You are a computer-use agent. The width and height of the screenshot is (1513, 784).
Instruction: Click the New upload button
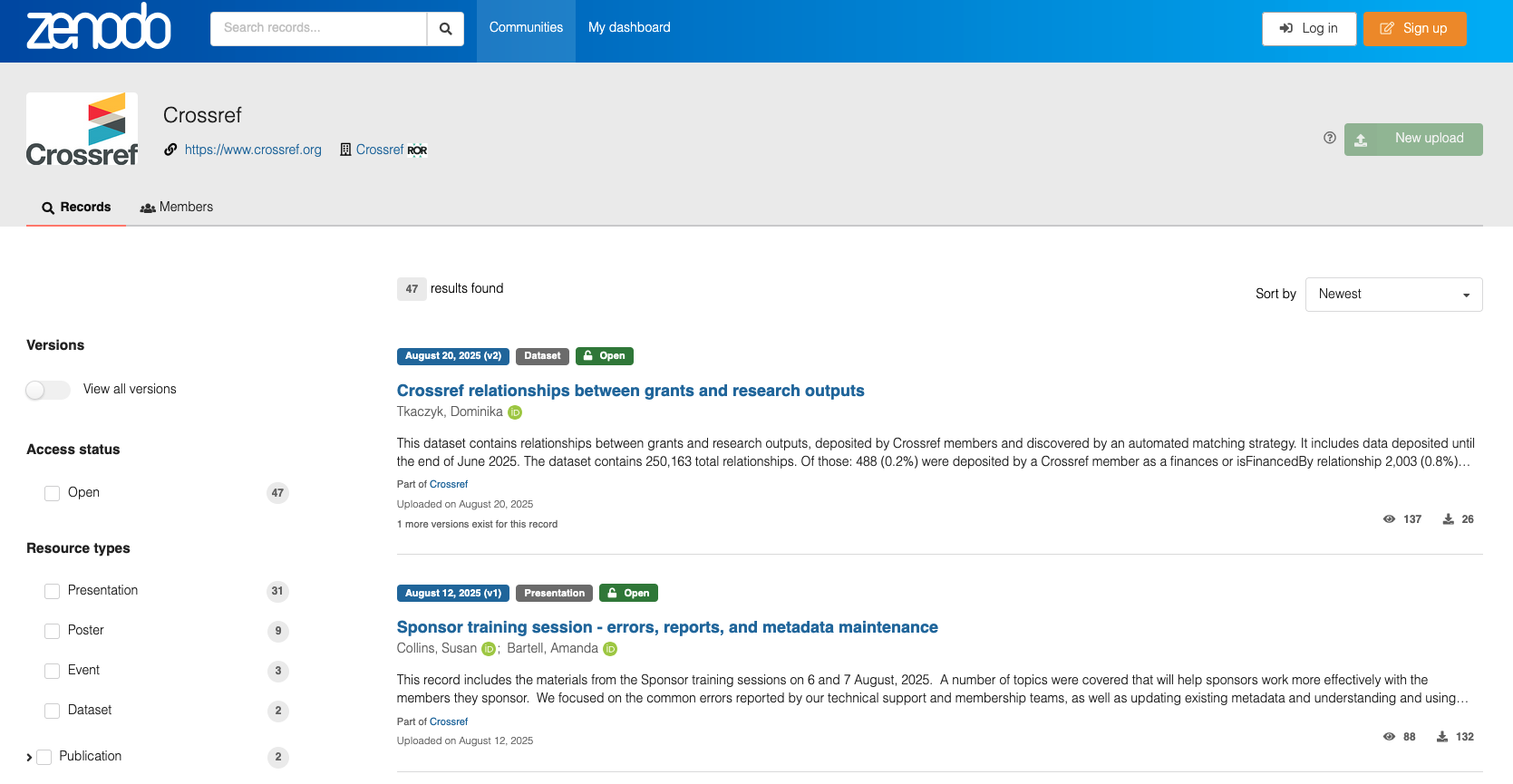(1412, 139)
